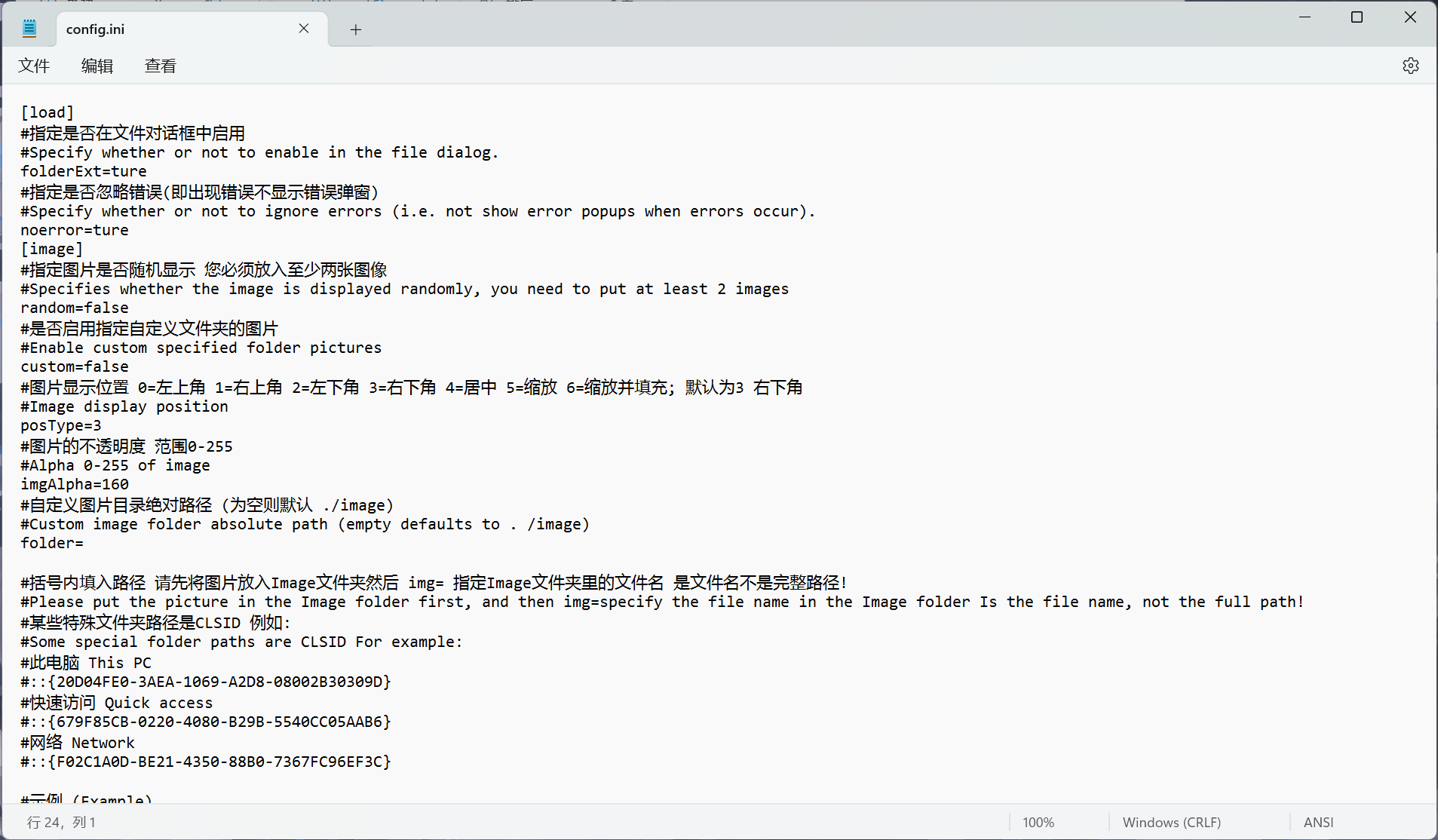Open the 文件 menu
Viewport: 1438px width, 840px height.
click(x=34, y=66)
